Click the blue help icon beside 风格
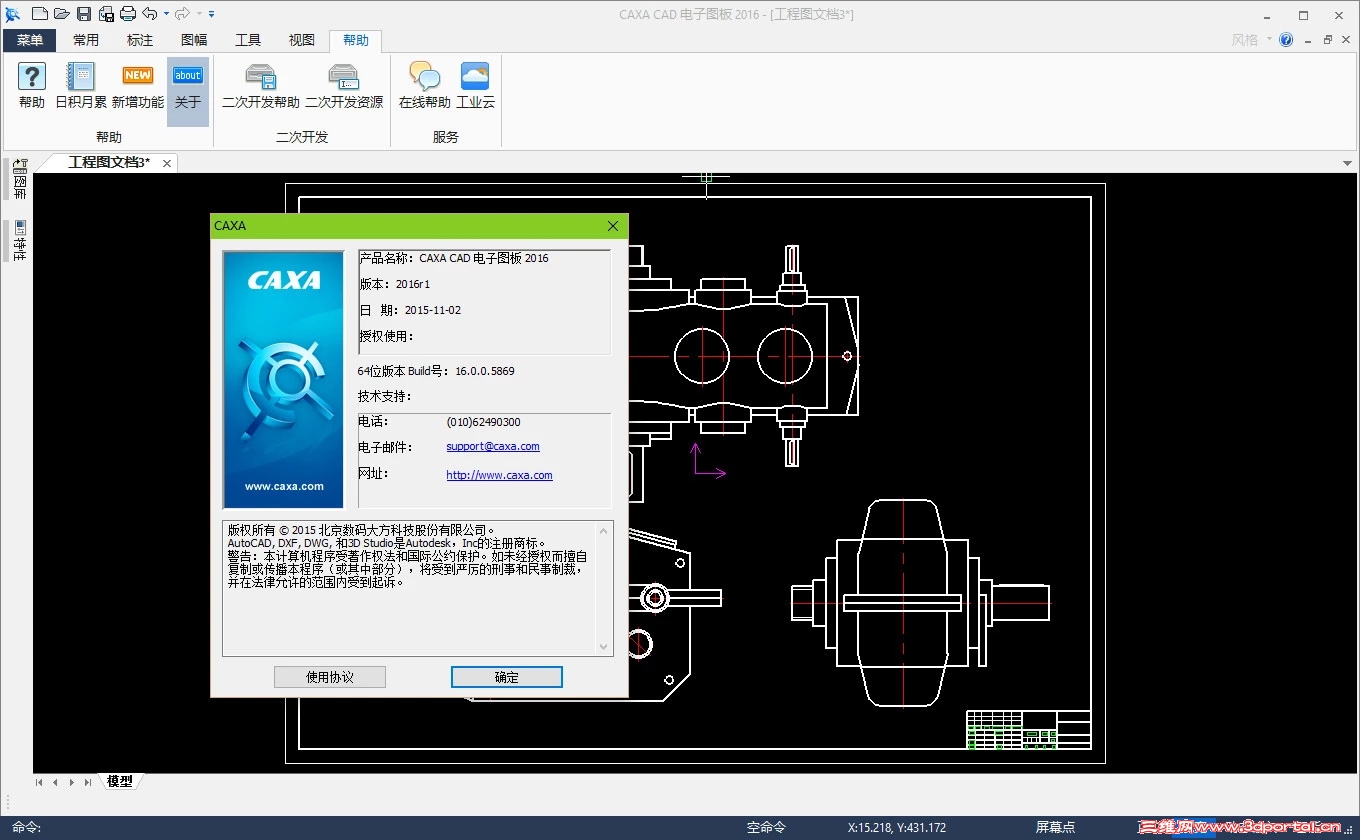 pos(1286,40)
